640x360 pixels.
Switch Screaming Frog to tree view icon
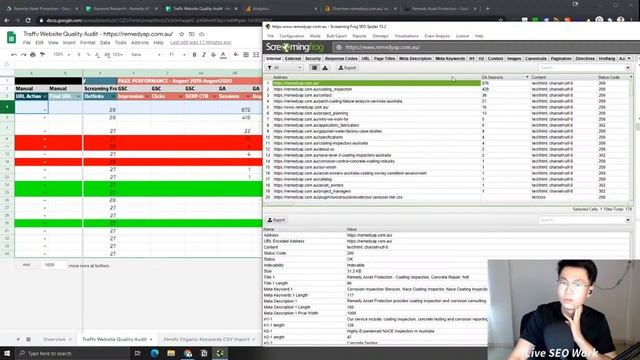[325, 68]
